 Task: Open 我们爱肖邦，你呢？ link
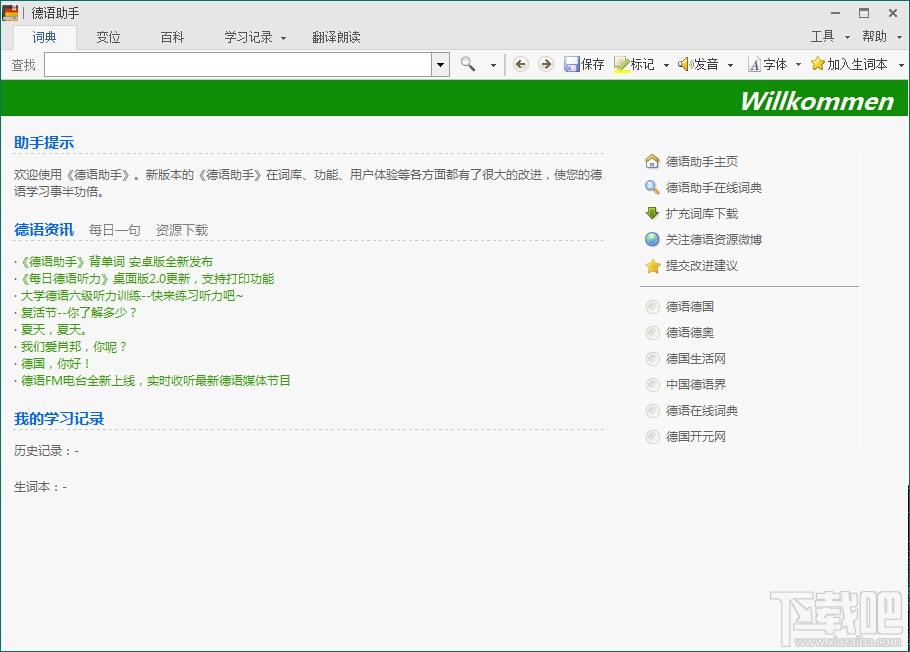pos(74,347)
